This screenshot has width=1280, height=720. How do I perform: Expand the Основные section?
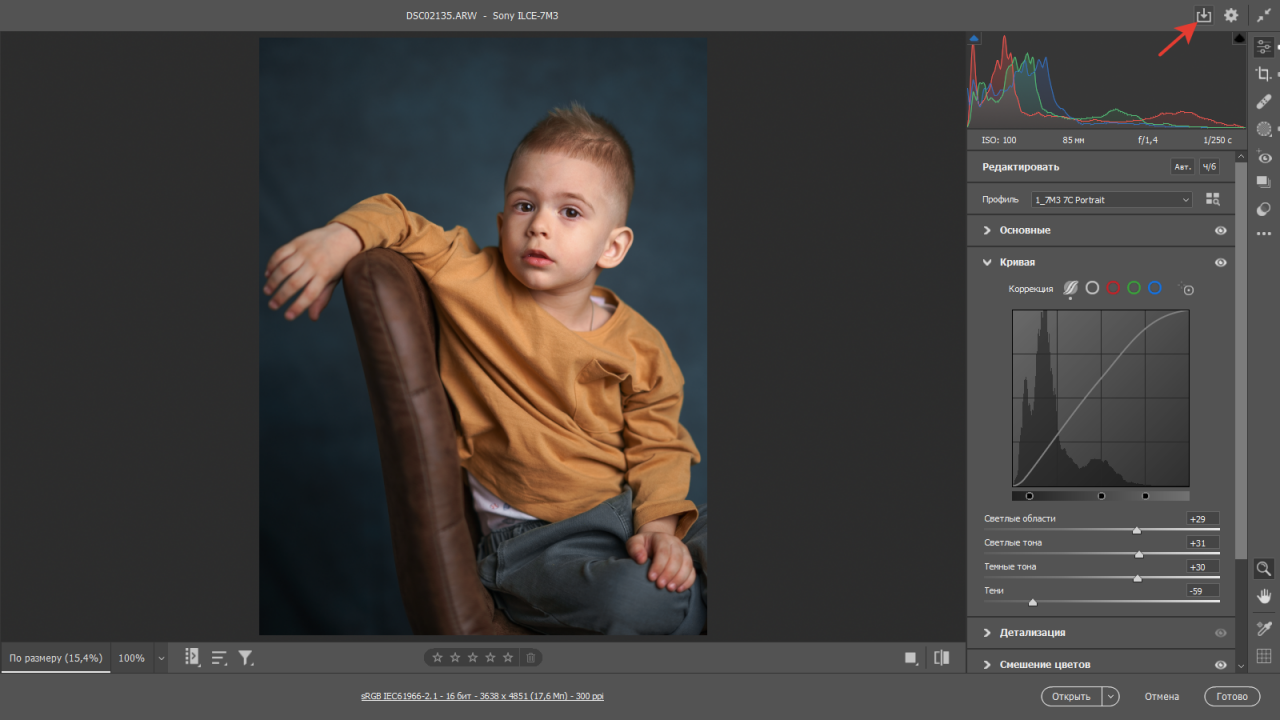[x=987, y=230]
